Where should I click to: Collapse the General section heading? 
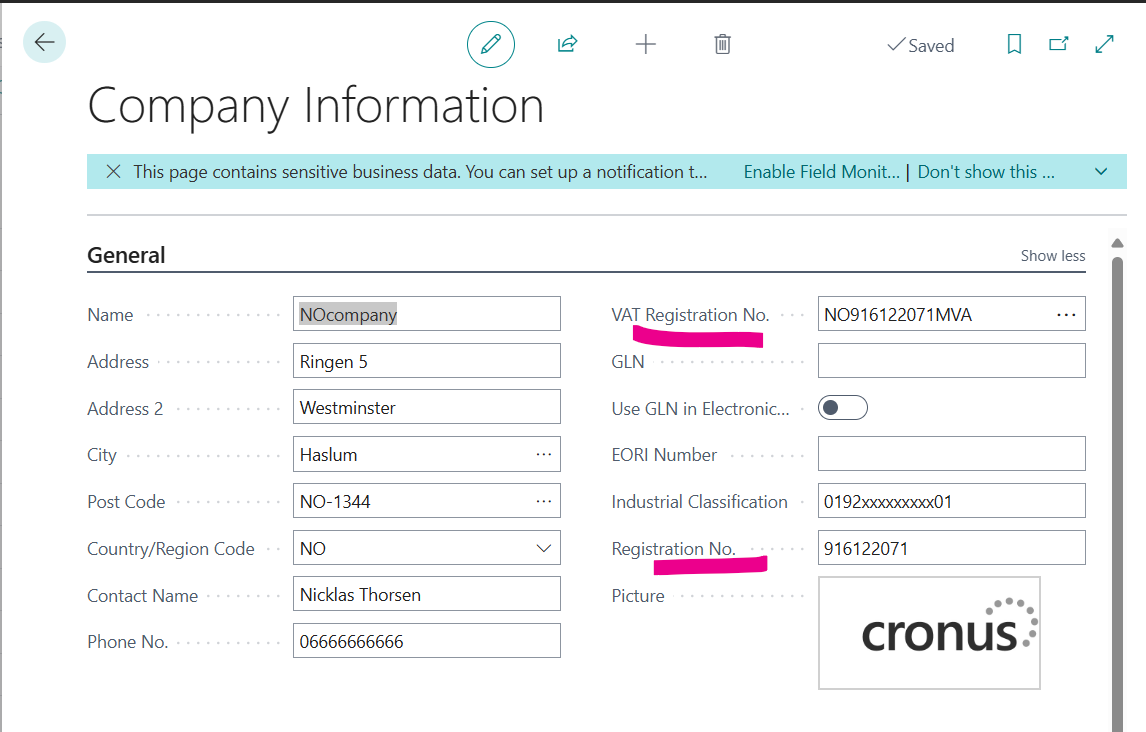126,255
